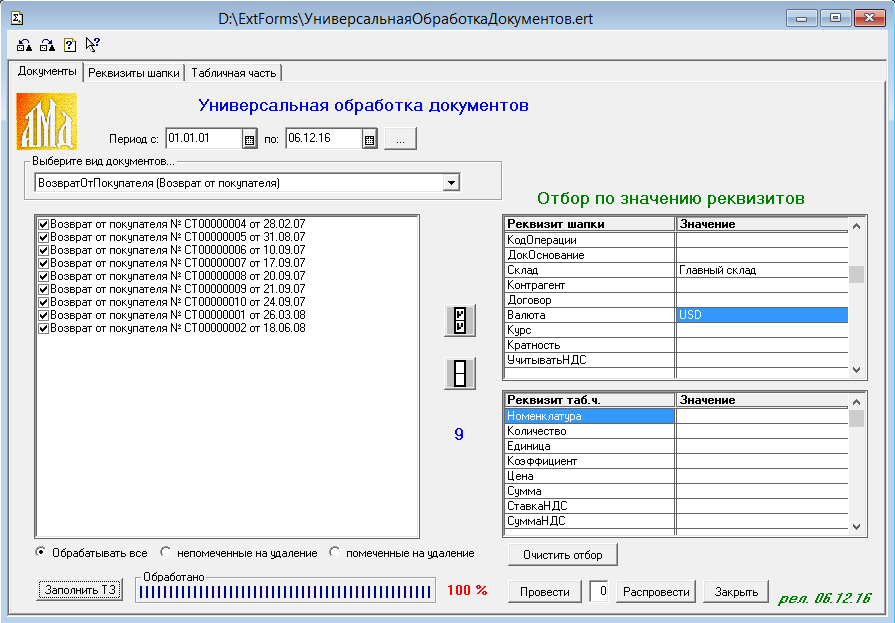Click scroll-up arrow of 'Реквизит таб.ч.' table
This screenshot has height=623, width=895.
(x=856, y=402)
